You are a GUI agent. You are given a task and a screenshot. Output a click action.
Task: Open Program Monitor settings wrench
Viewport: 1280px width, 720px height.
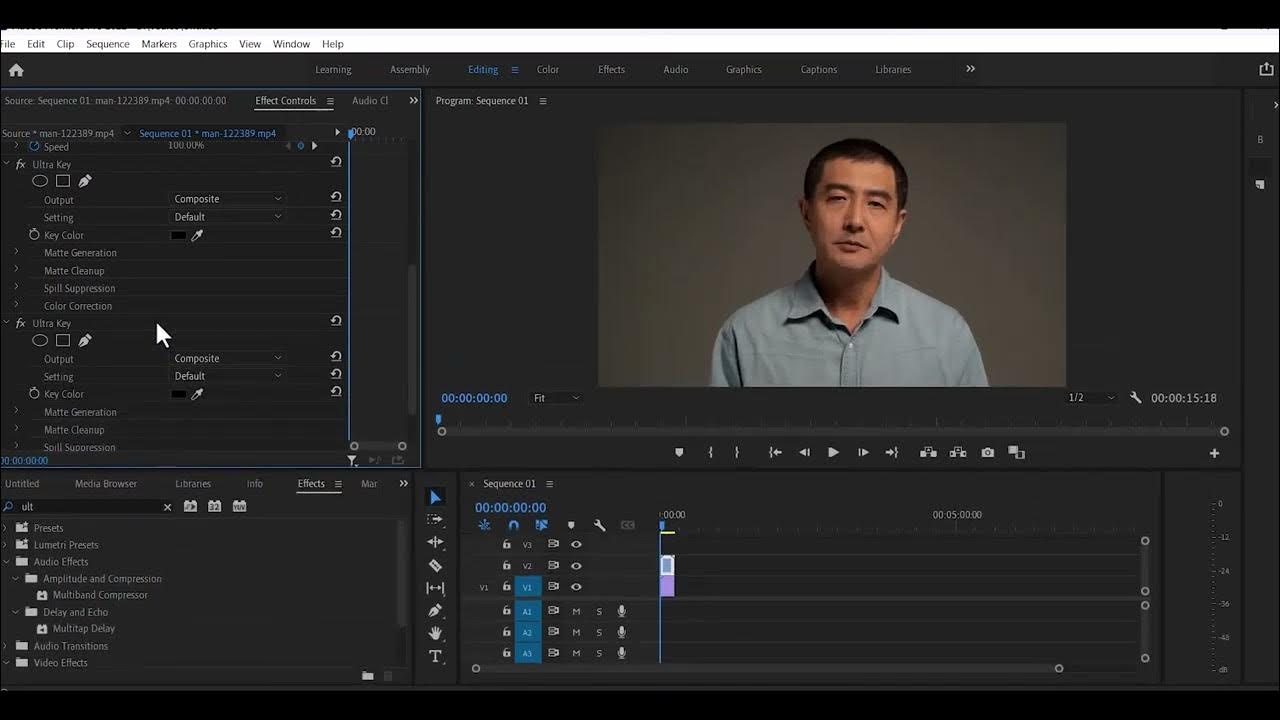[x=1136, y=398]
